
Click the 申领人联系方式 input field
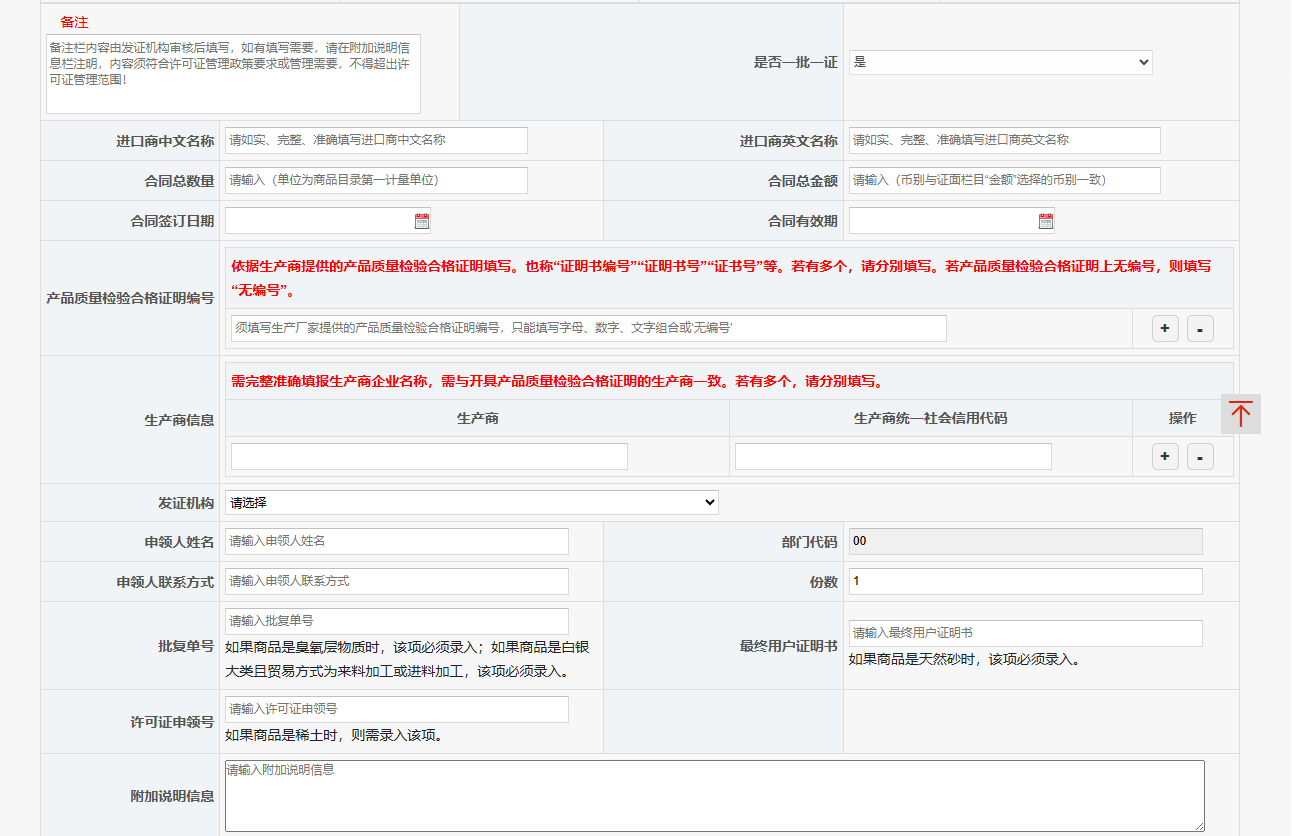396,581
